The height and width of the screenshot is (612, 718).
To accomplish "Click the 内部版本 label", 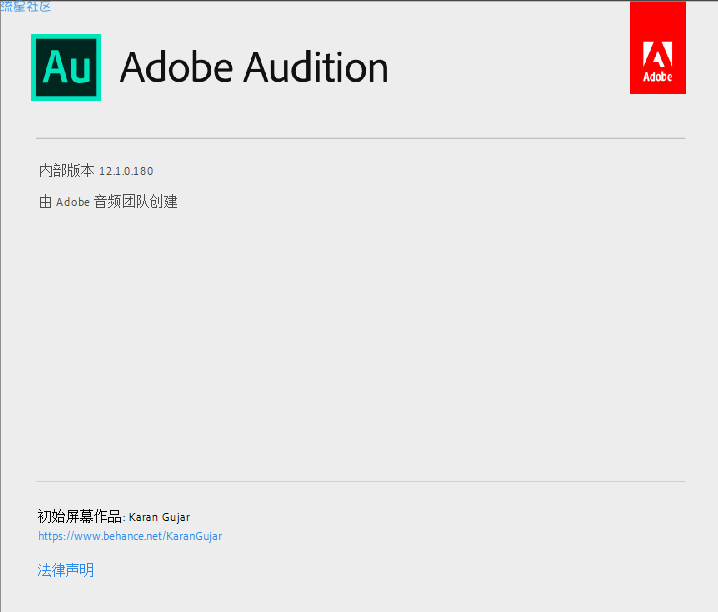I will (x=66, y=170).
